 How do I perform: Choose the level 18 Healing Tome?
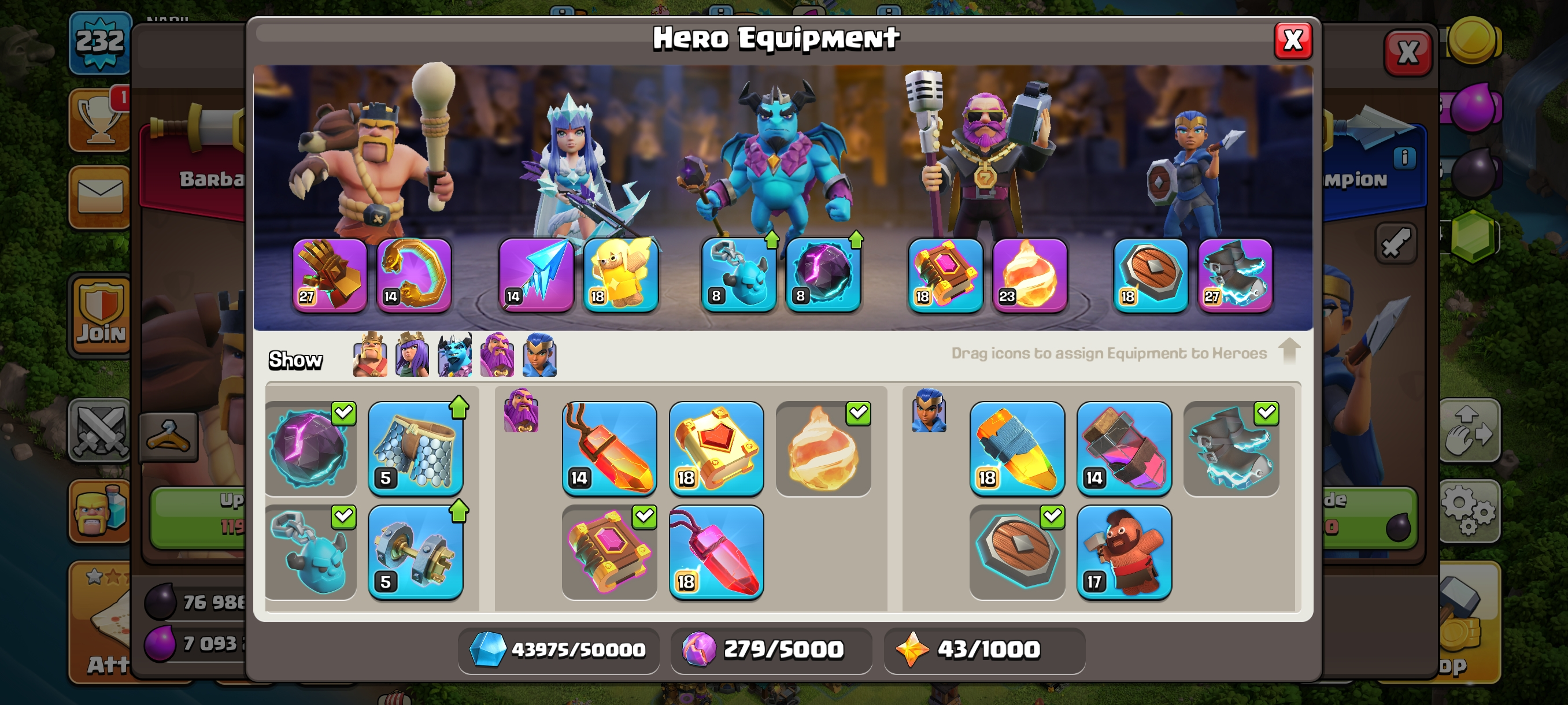click(716, 448)
